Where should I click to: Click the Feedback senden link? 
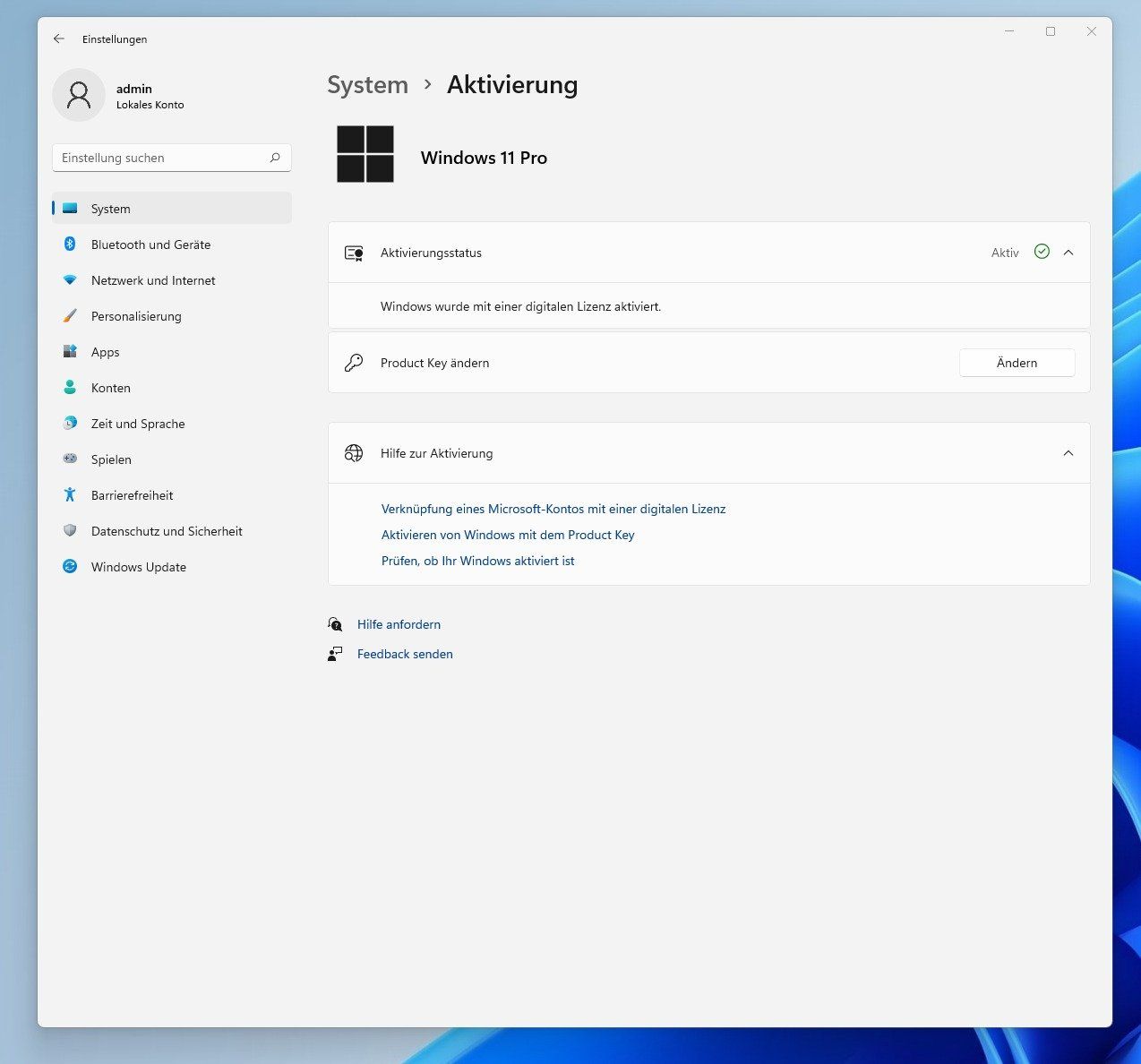[405, 654]
